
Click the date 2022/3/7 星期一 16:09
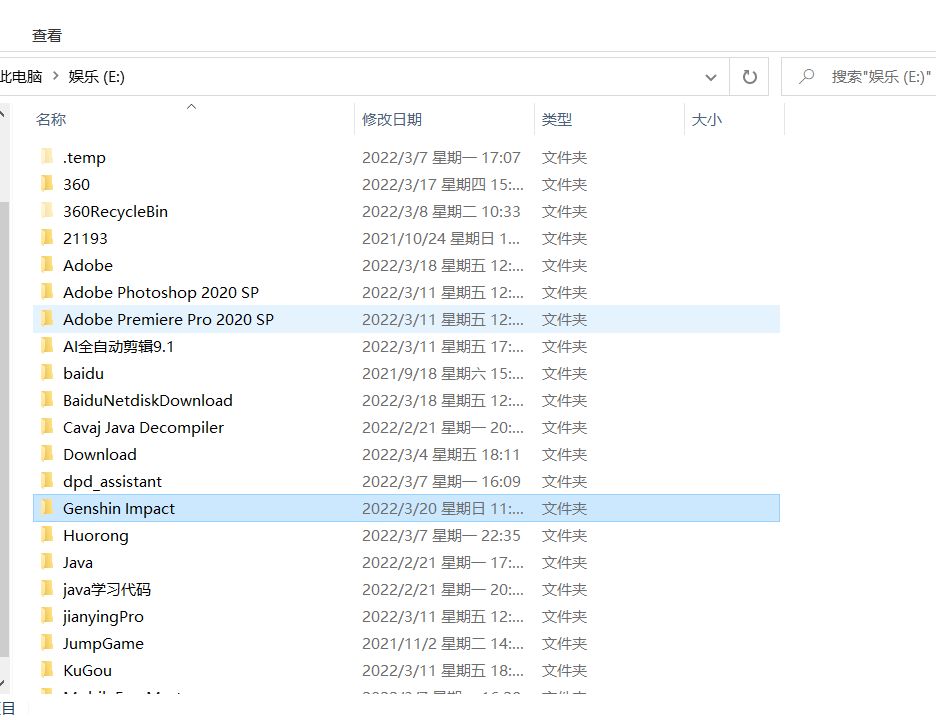[x=441, y=481]
